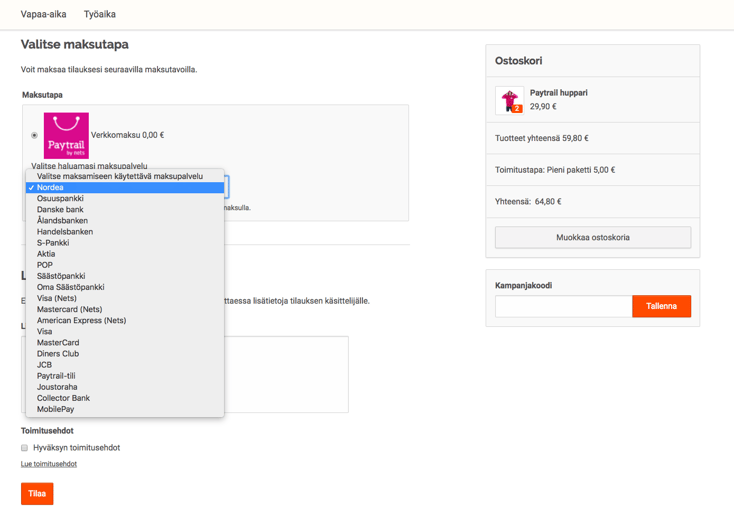Click the Muokkaa ostoskoria button
The width and height of the screenshot is (734, 517).
pos(593,237)
